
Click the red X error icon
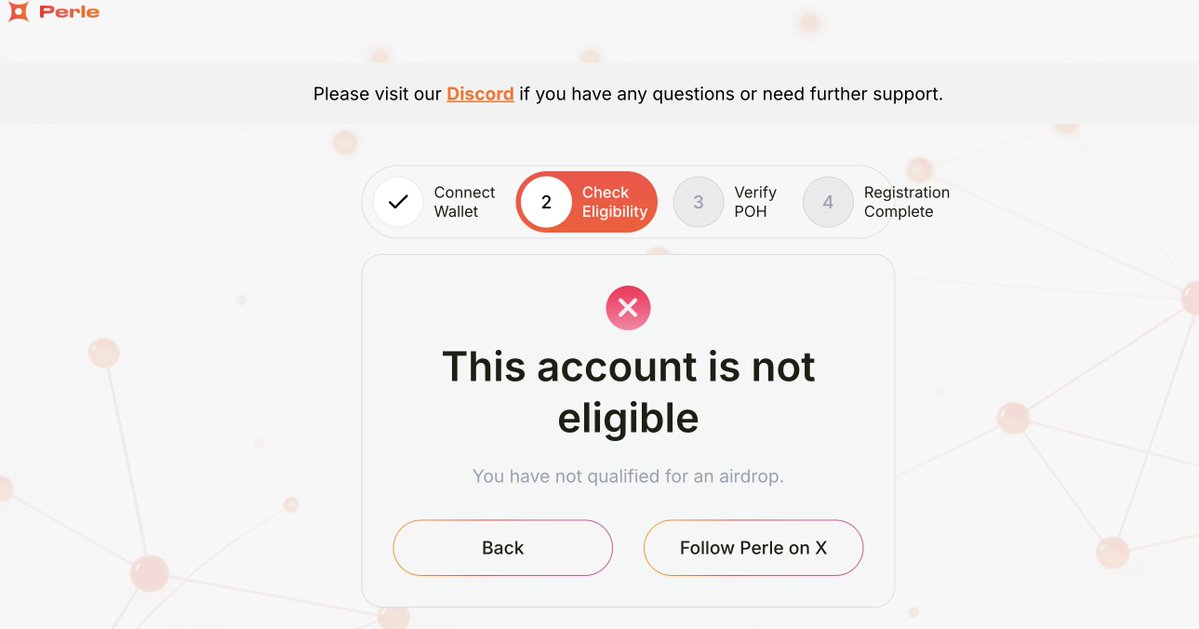point(628,308)
